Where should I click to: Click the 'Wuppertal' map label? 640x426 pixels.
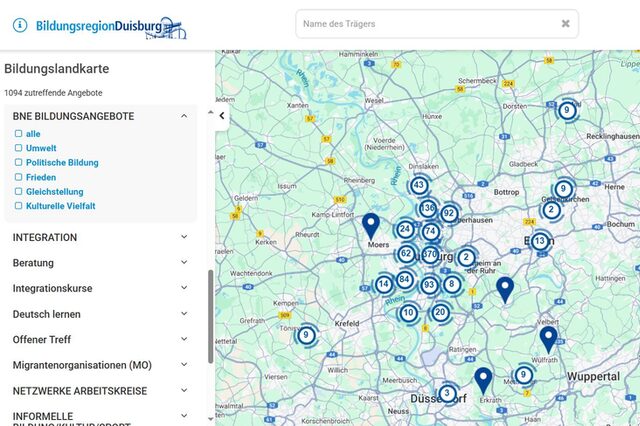coord(593,377)
